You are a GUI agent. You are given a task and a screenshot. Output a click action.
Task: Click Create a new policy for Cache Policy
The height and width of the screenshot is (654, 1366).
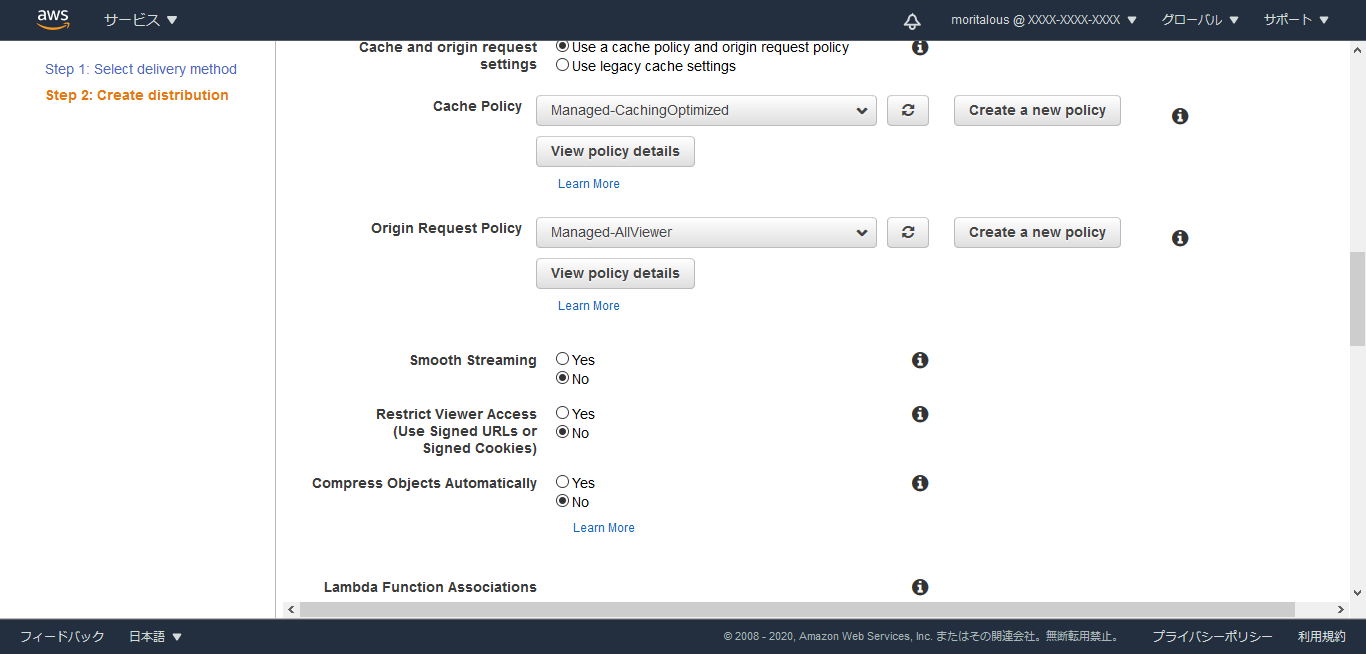(x=1037, y=110)
